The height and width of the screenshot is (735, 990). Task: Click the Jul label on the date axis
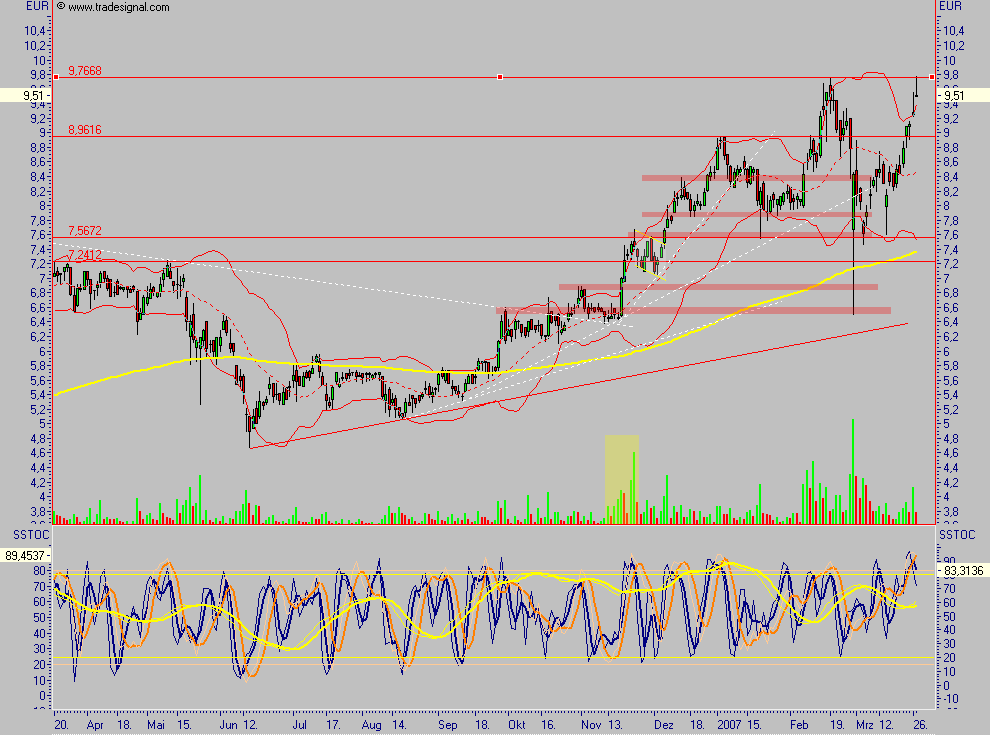300,725
